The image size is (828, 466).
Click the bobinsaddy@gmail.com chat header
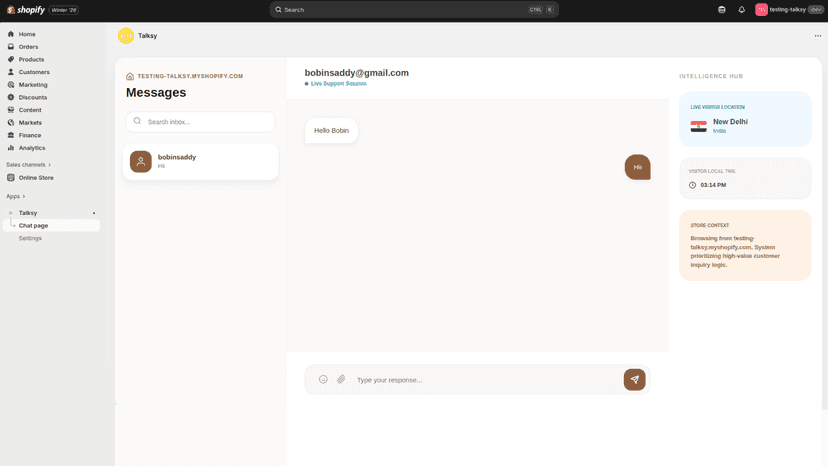(x=356, y=73)
